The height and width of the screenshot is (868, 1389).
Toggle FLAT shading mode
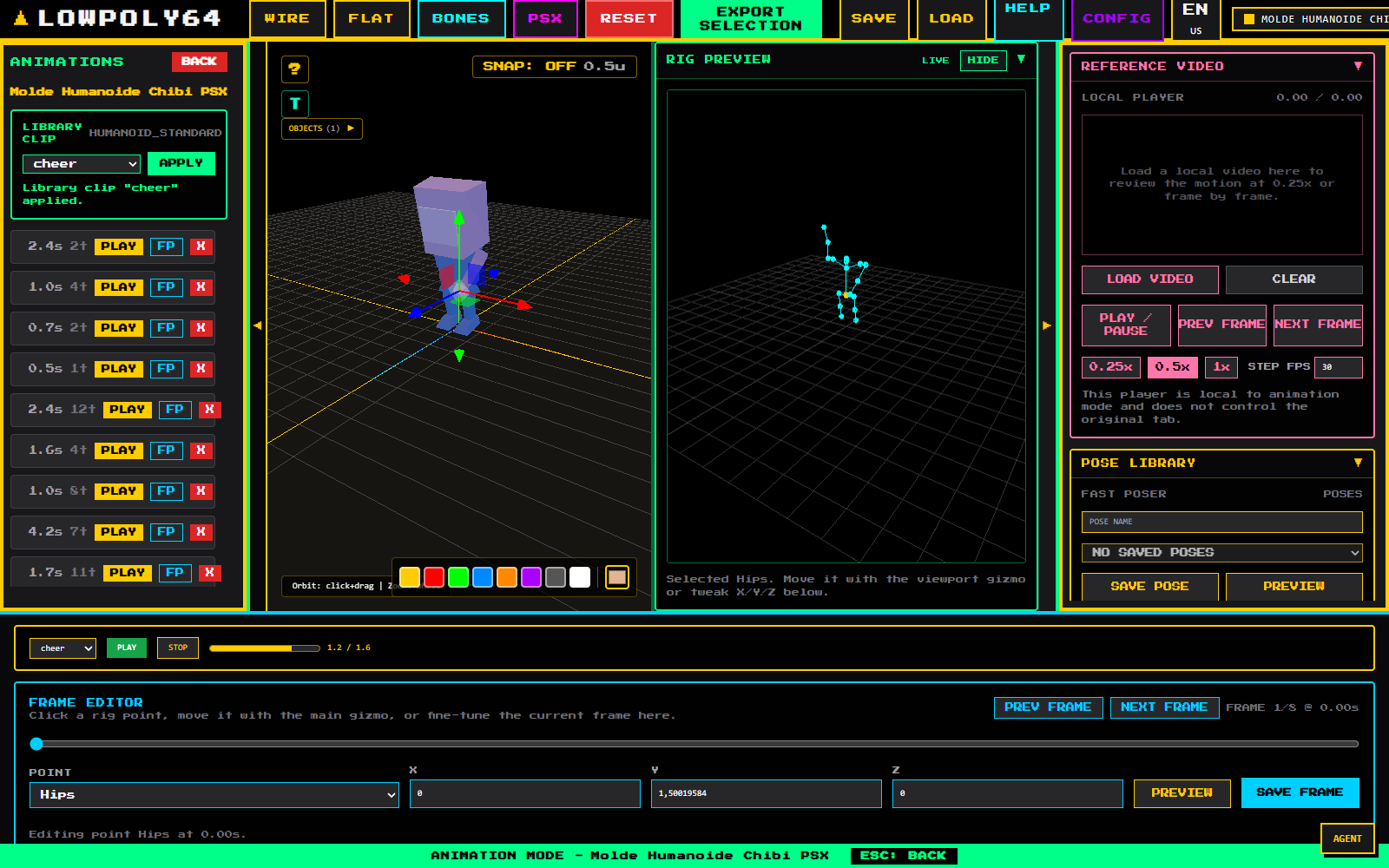(372, 18)
